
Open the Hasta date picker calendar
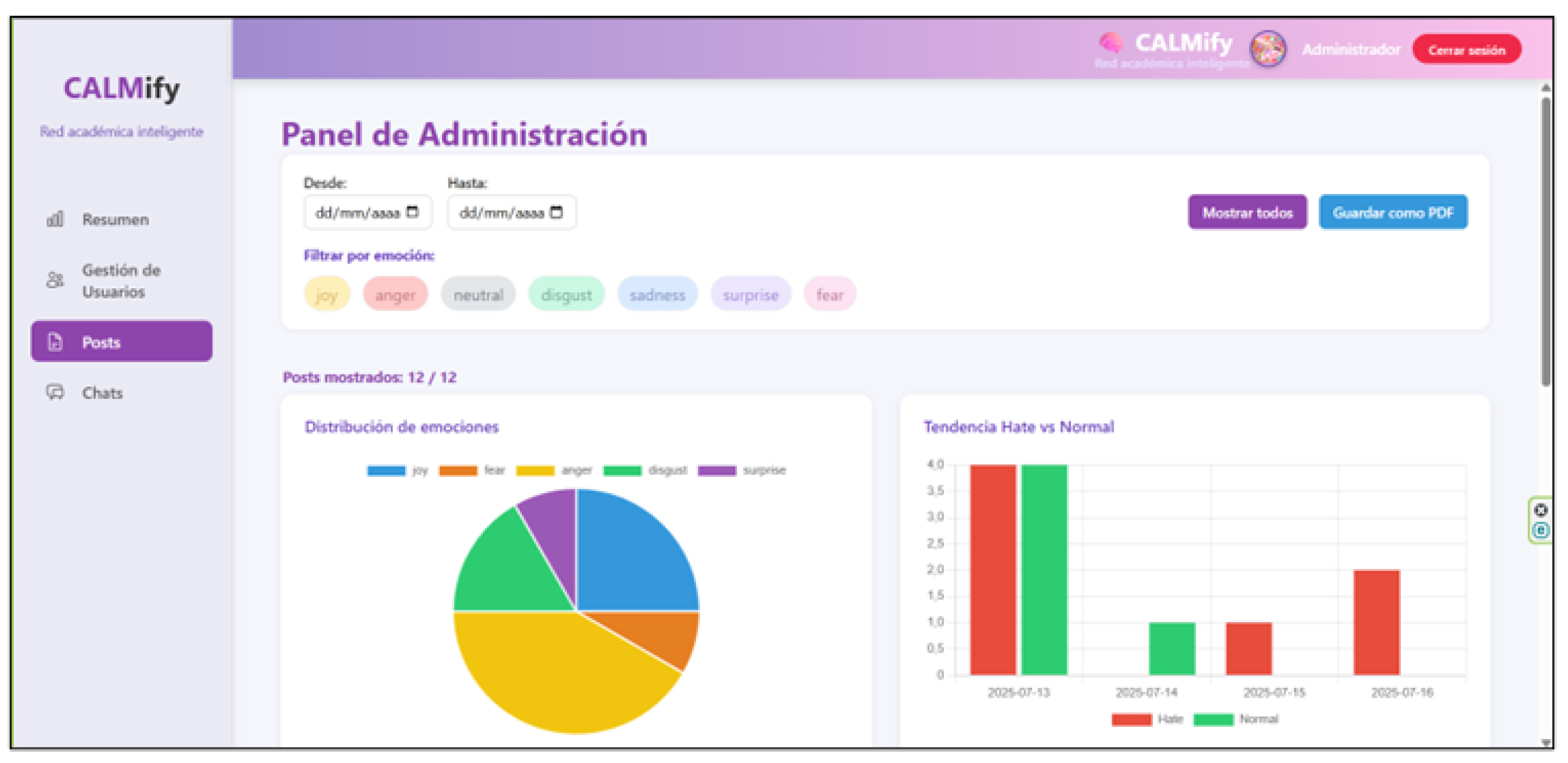(556, 212)
